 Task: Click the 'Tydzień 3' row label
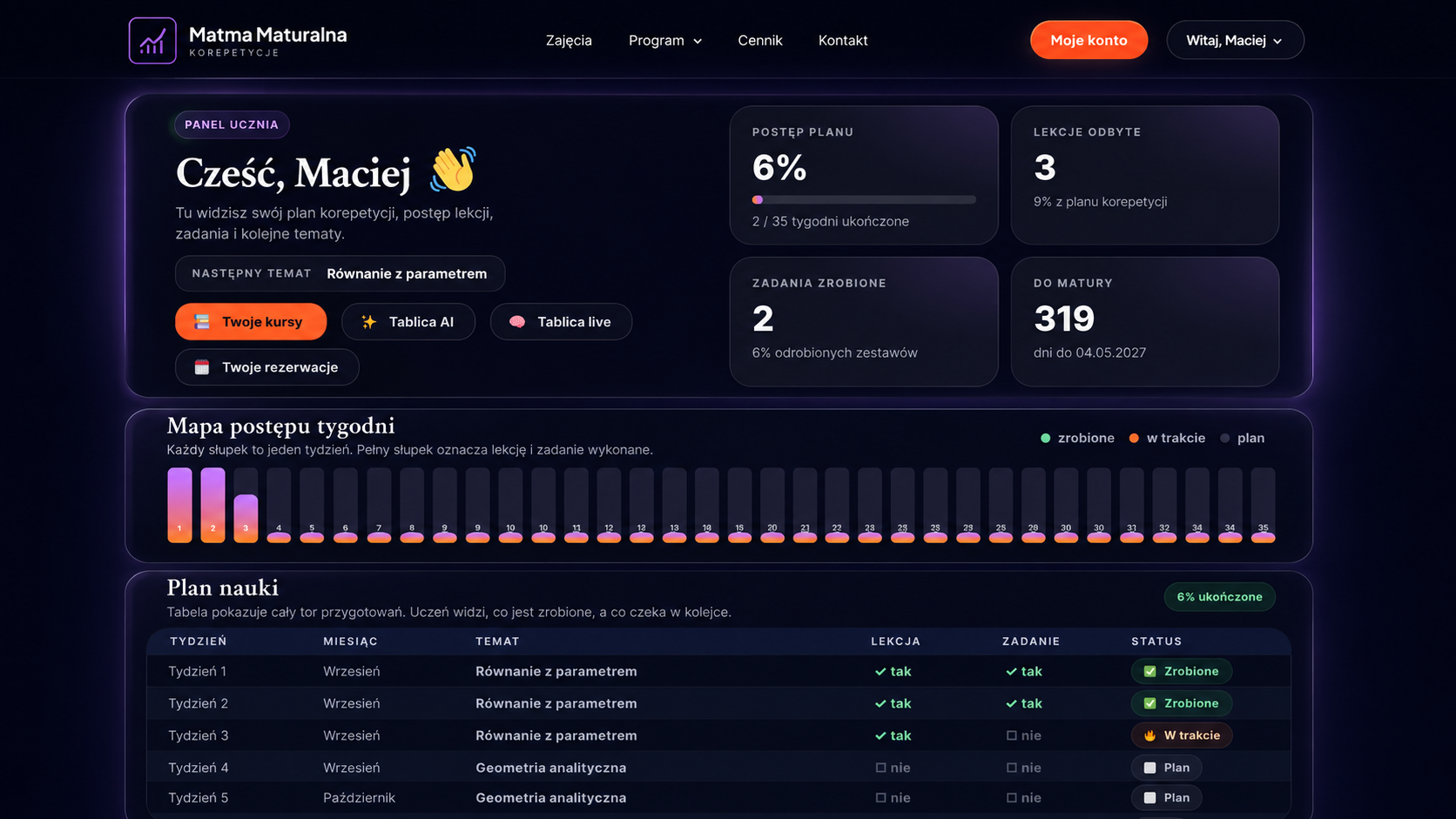(x=199, y=735)
